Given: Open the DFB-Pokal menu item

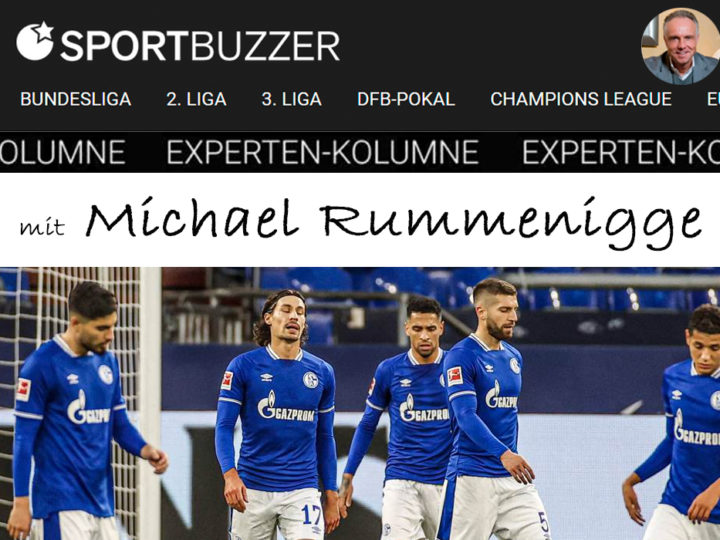Looking at the screenshot, I should [406, 99].
